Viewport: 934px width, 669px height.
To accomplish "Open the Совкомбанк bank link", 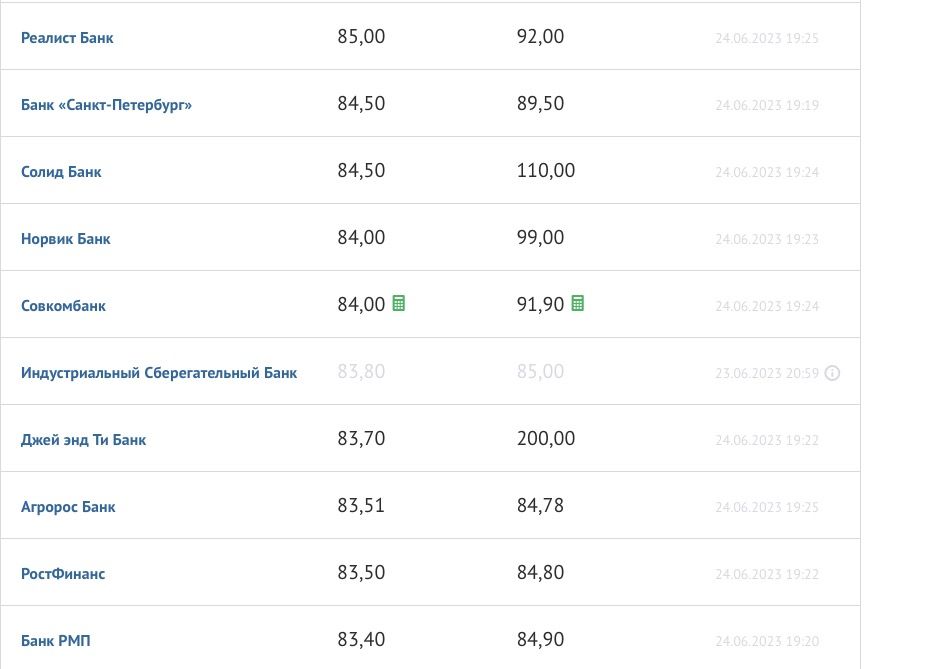I will click(63, 306).
